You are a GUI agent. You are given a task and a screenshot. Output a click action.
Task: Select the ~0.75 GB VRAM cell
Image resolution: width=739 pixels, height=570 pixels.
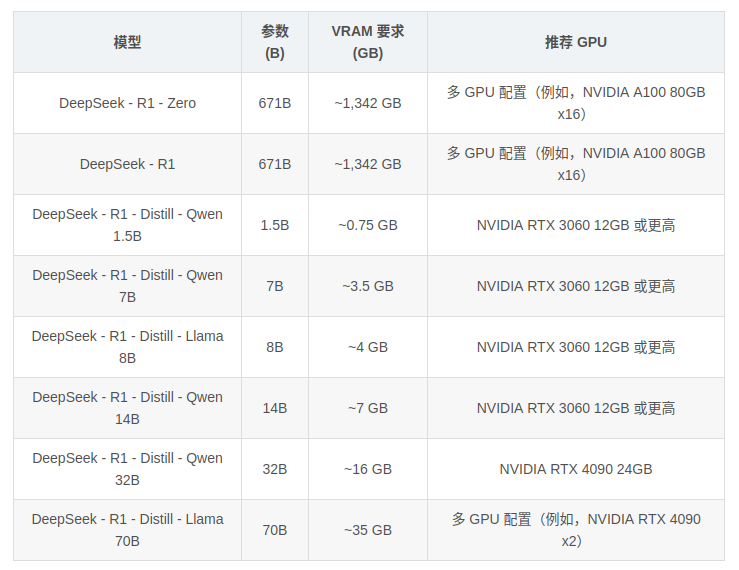368,225
